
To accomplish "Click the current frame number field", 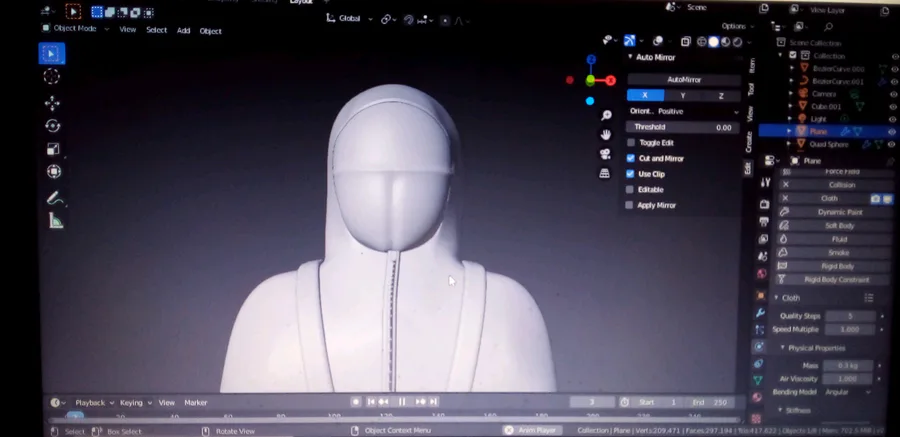I will point(591,402).
